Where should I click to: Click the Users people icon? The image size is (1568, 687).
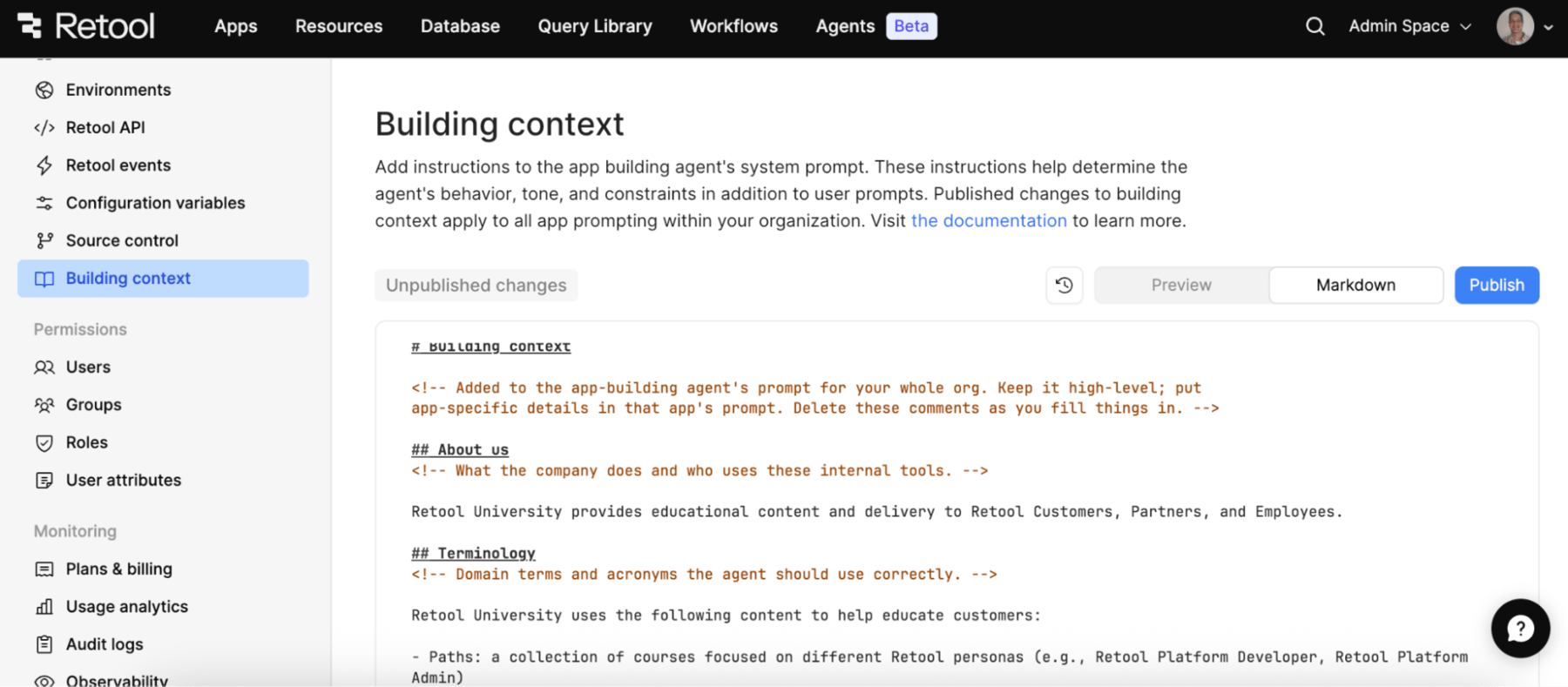point(44,367)
